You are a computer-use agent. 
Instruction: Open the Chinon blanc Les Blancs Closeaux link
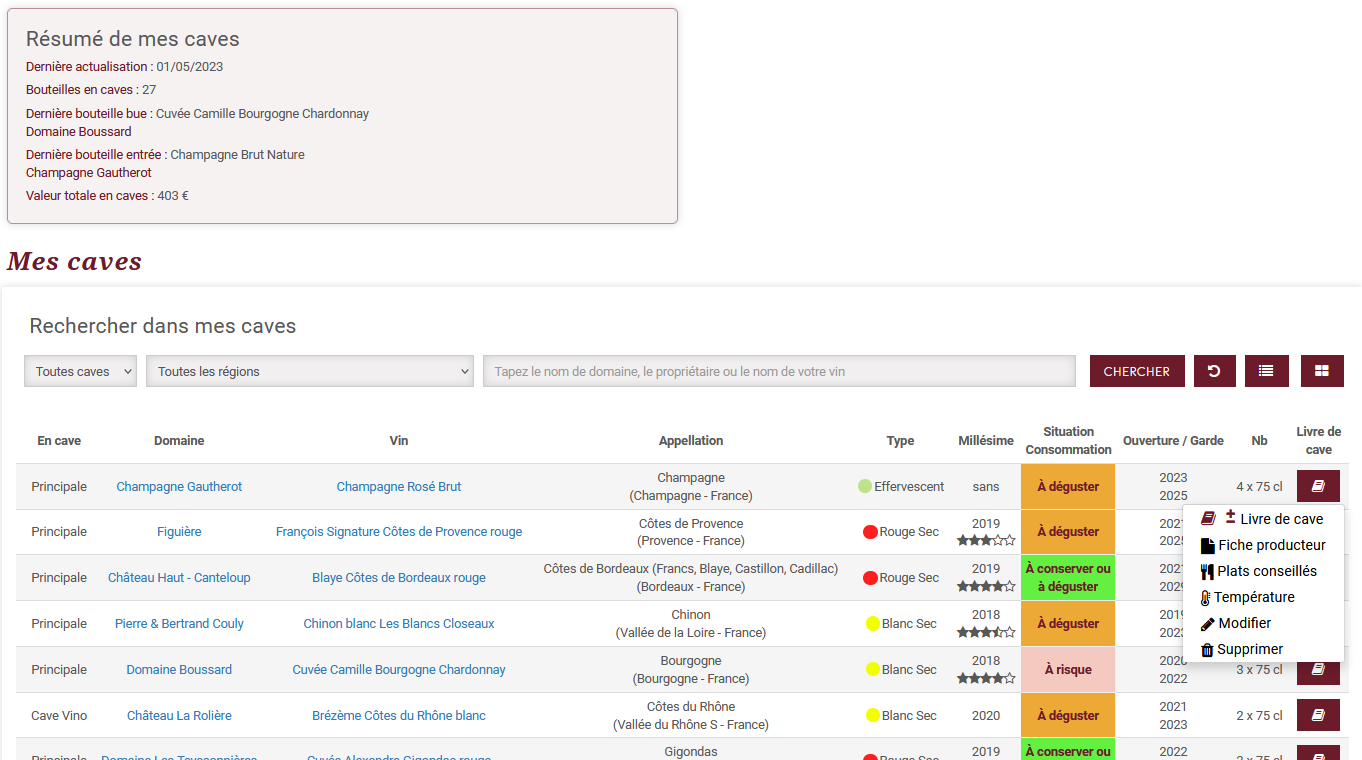tap(399, 624)
